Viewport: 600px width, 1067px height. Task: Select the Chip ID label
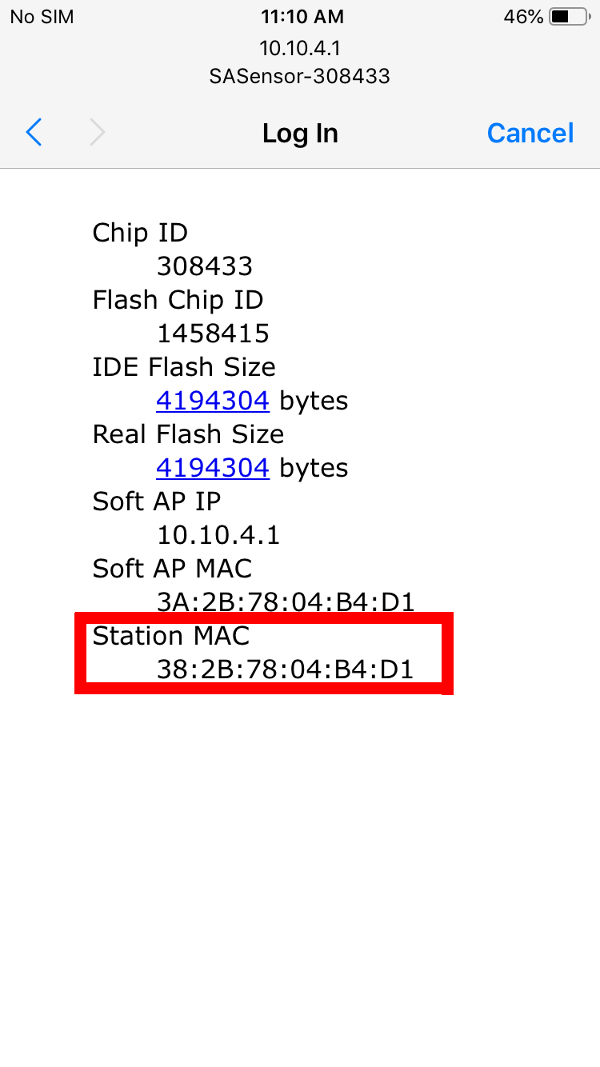pos(140,233)
